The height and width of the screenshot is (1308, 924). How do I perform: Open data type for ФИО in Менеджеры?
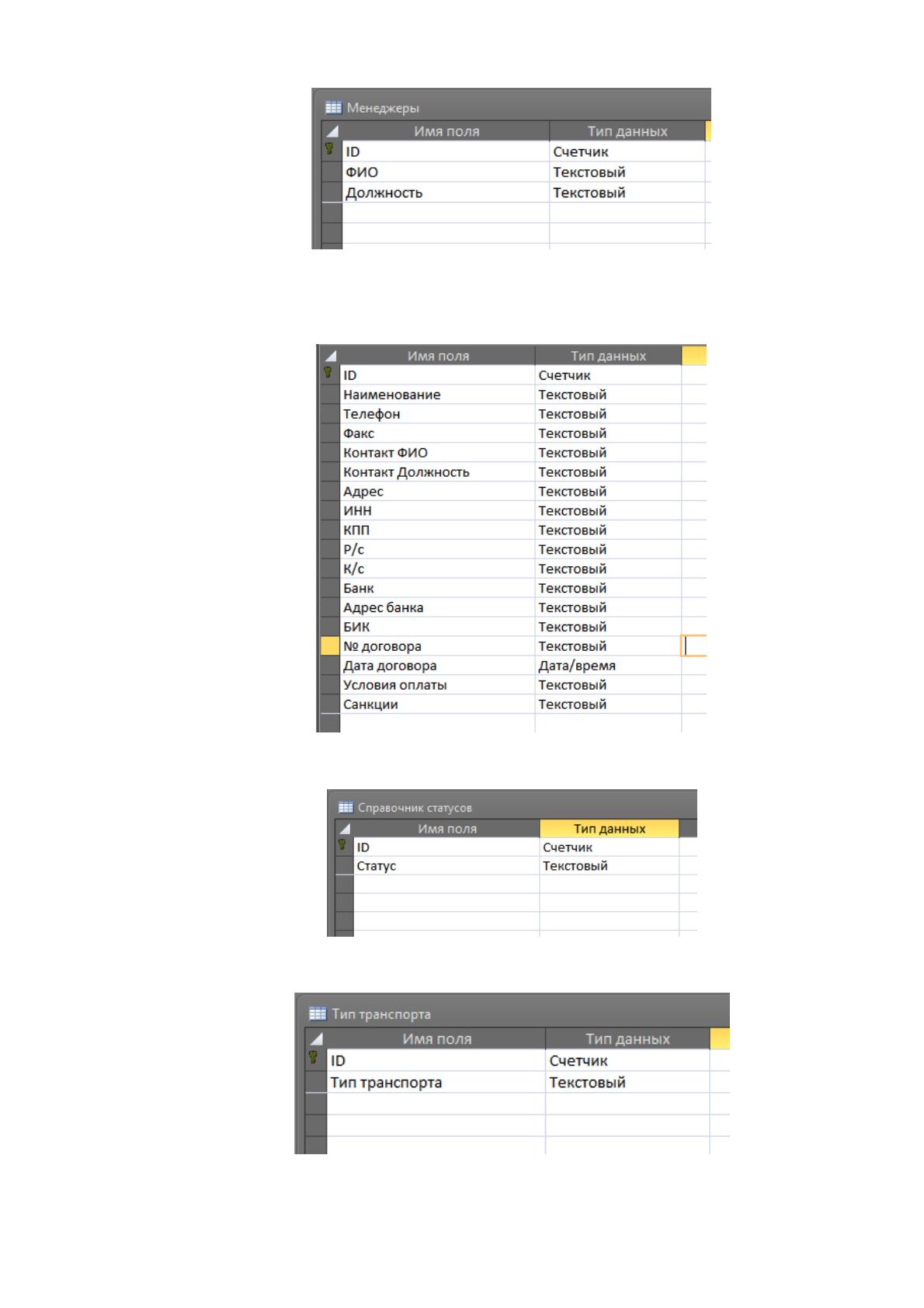pyautogui.click(x=627, y=172)
